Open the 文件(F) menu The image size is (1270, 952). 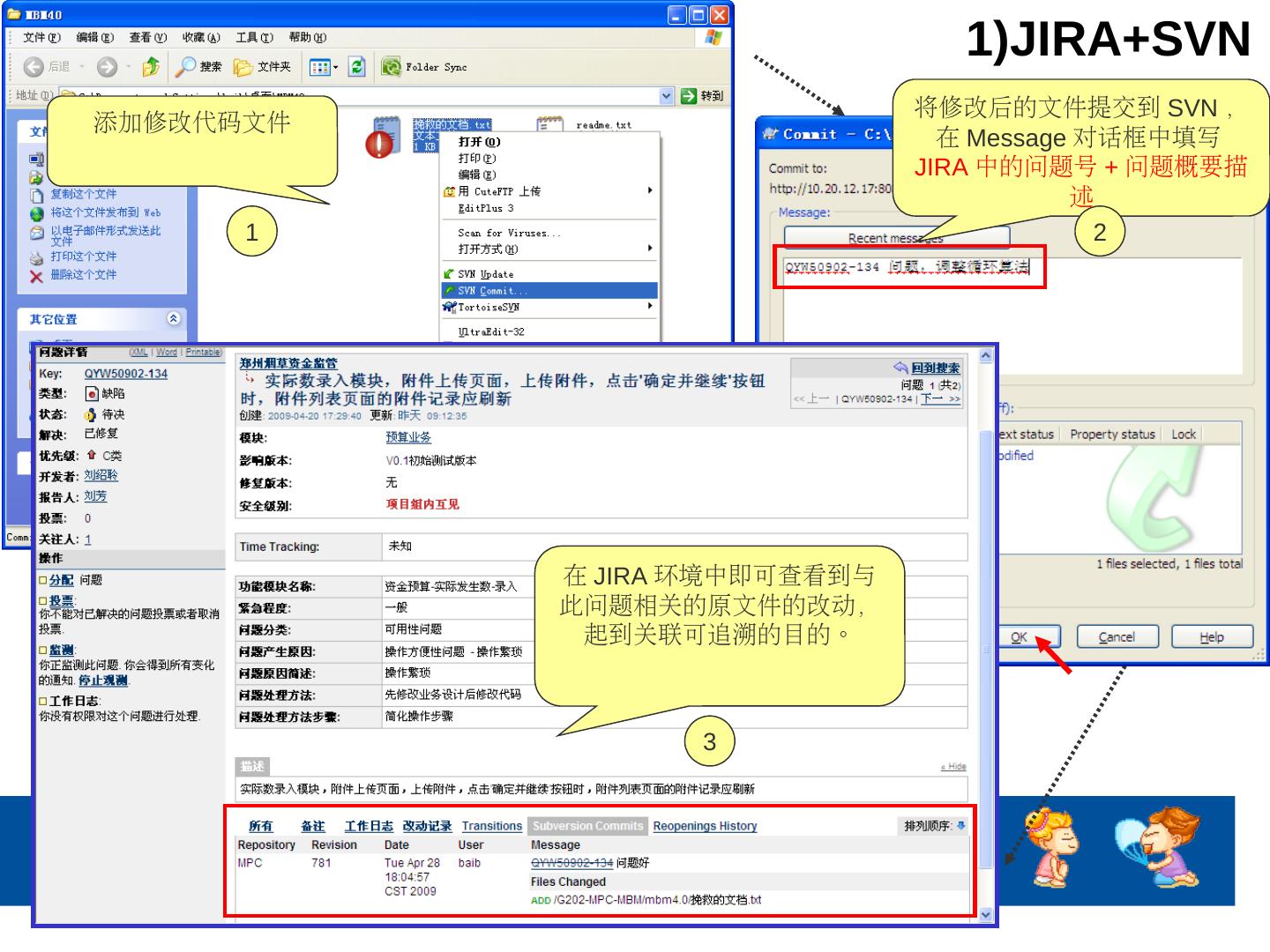click(42, 37)
